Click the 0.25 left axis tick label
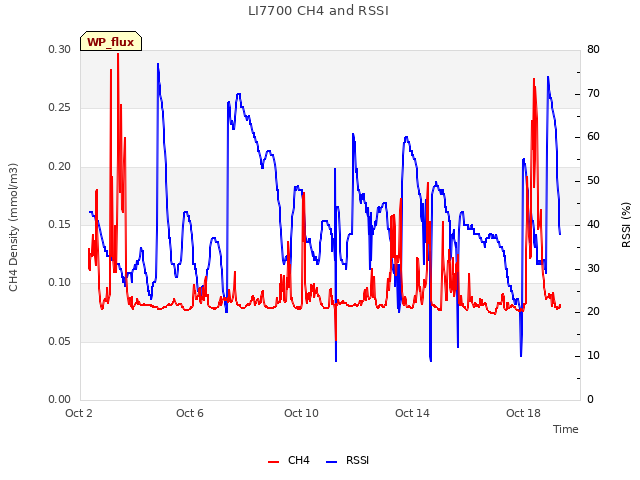 coord(60,108)
